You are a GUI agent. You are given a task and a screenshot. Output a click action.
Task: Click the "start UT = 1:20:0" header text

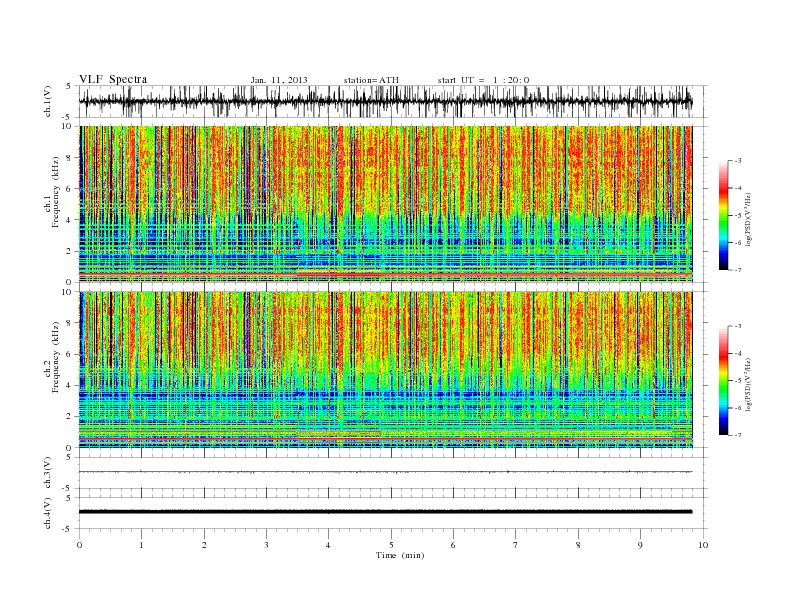[x=483, y=80]
